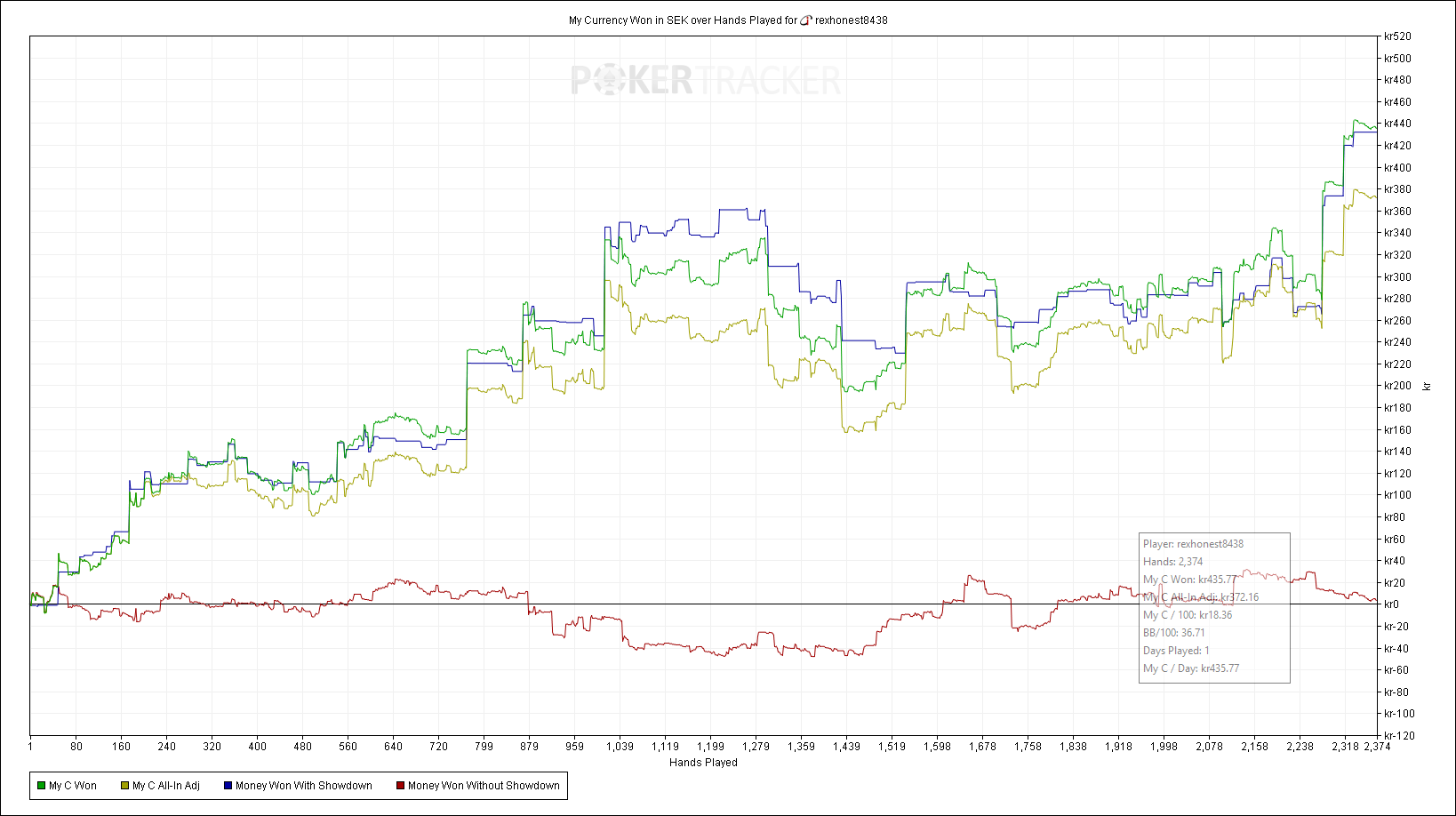
Task: Click tooltip line 'My C Won: kr435.77'
Action: tap(1189, 580)
